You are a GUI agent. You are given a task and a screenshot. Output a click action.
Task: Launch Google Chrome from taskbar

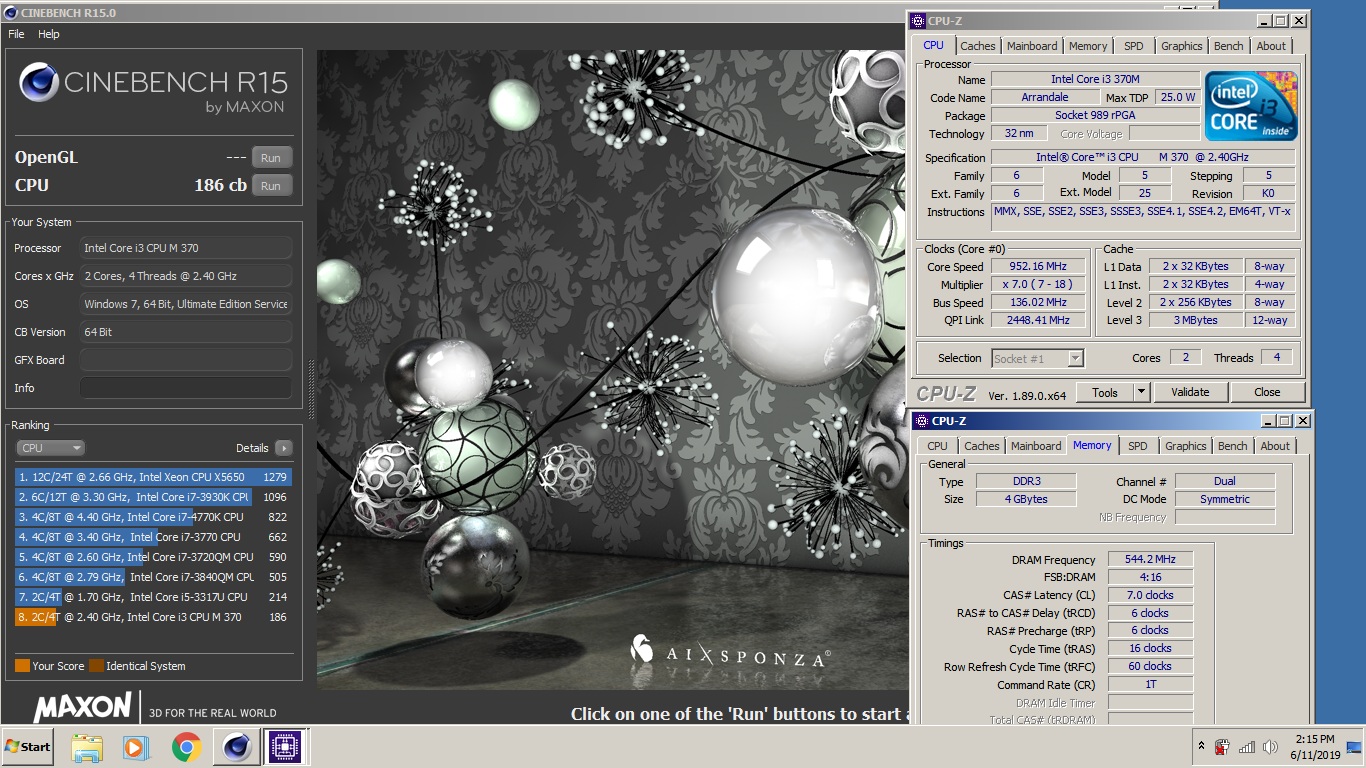click(x=186, y=747)
